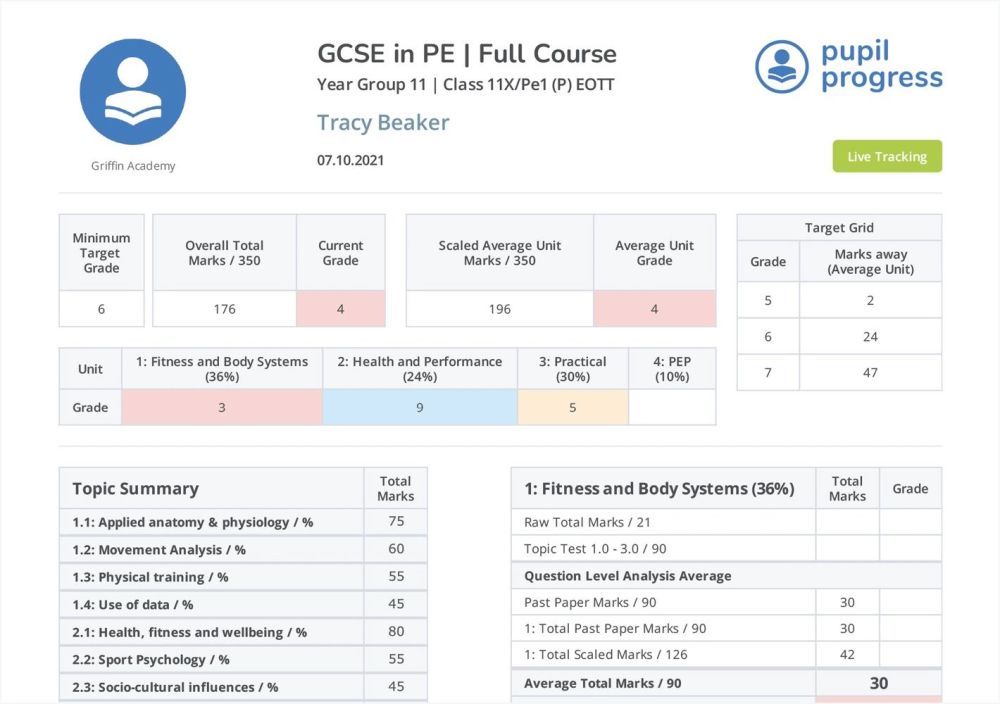1000x704 pixels.
Task: Click the Minimum Target Grade value 6
Action: 101,309
